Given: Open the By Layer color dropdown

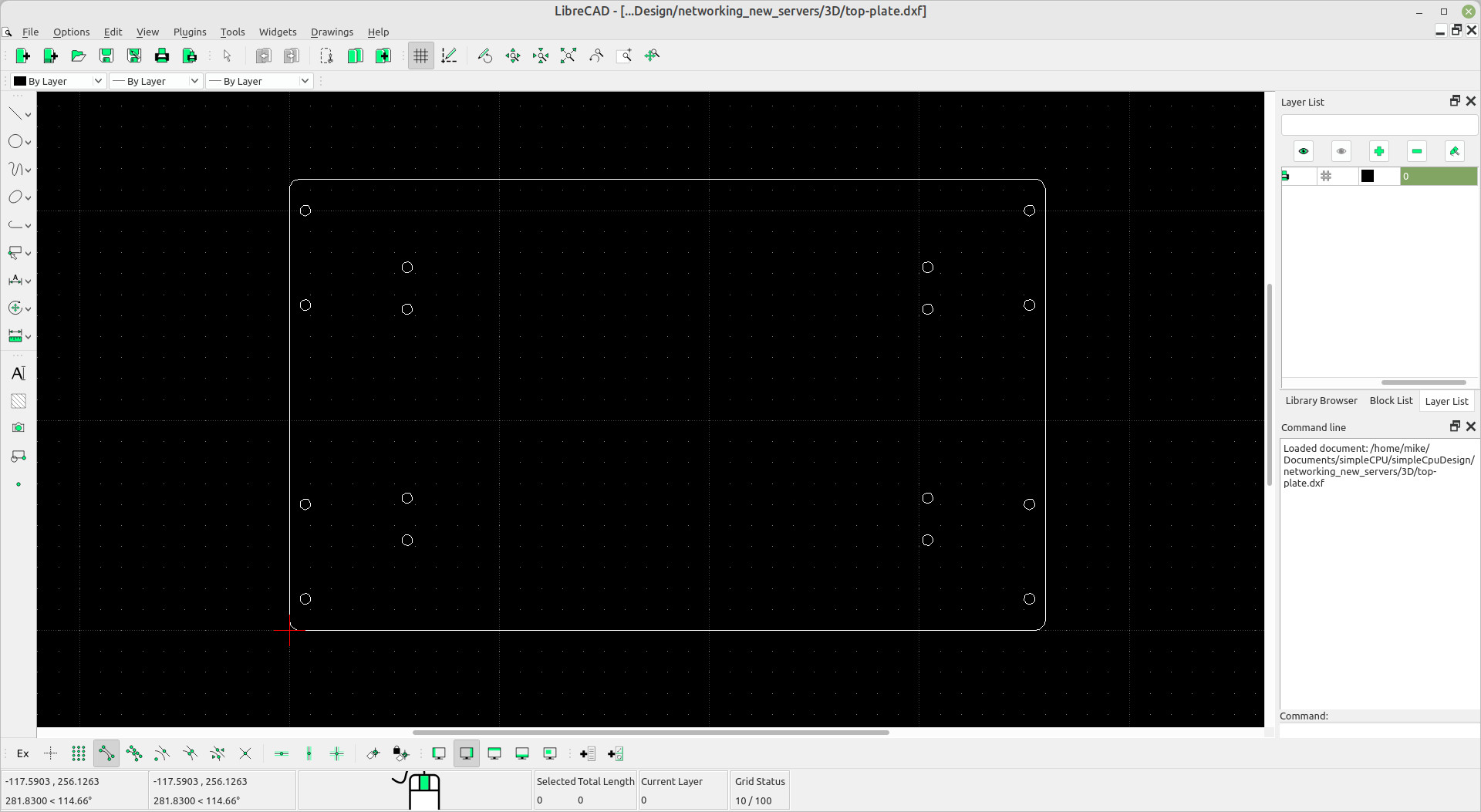Looking at the screenshot, I should 59,81.
